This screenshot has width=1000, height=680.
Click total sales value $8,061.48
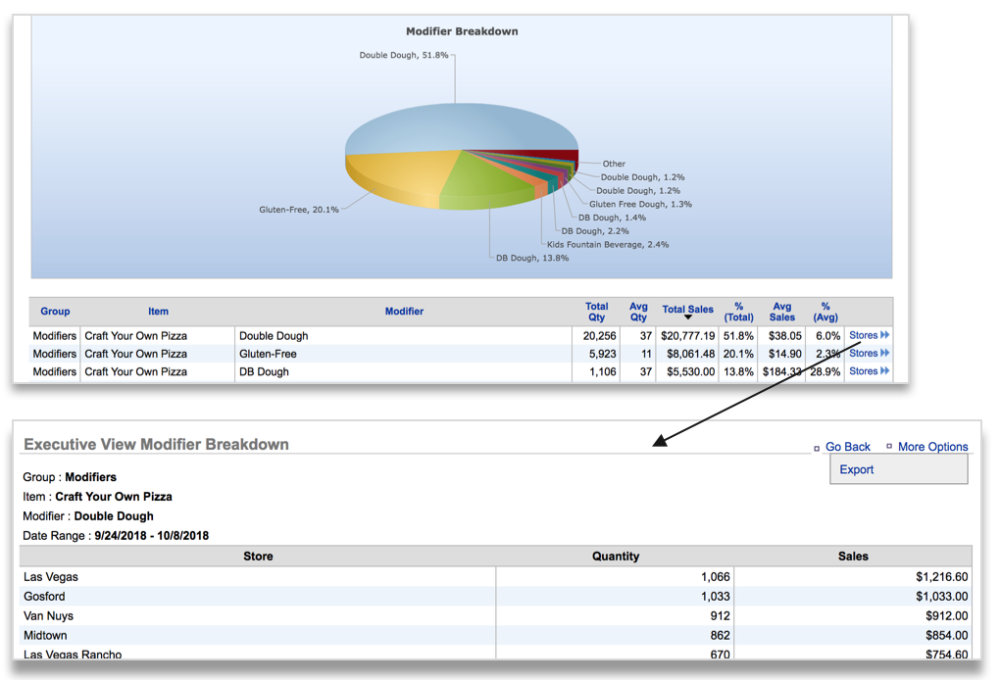[x=691, y=353]
